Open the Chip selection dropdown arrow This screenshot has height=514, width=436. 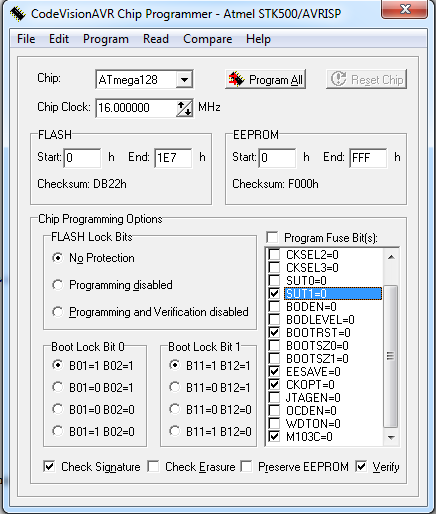[184, 80]
